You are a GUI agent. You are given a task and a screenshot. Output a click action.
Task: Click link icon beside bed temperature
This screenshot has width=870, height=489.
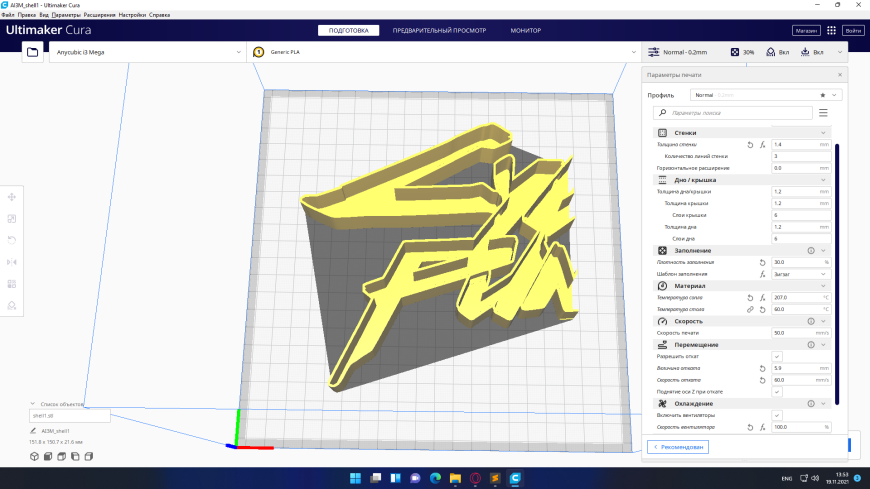750,309
